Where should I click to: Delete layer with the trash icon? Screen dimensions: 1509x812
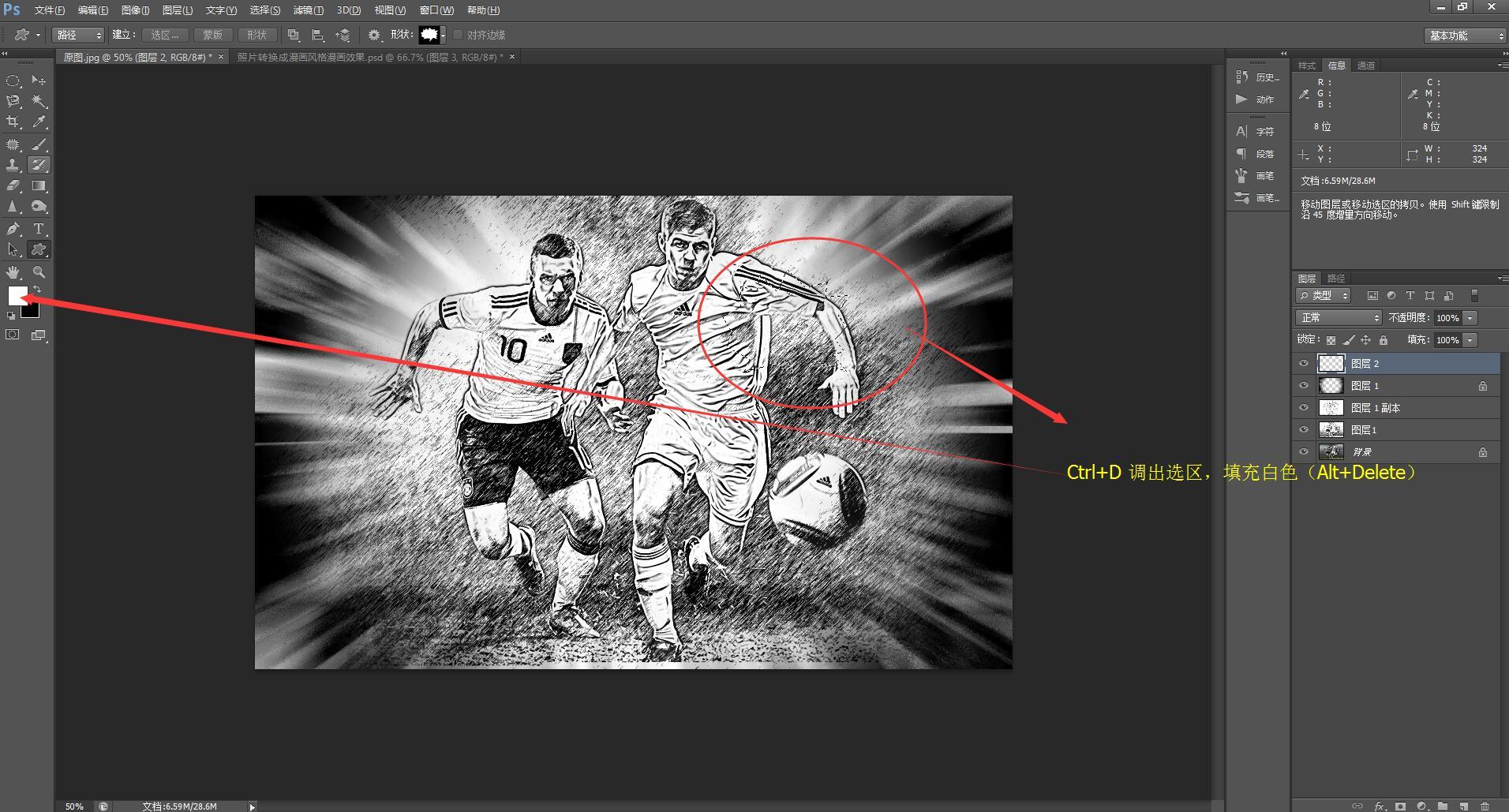[x=1485, y=806]
